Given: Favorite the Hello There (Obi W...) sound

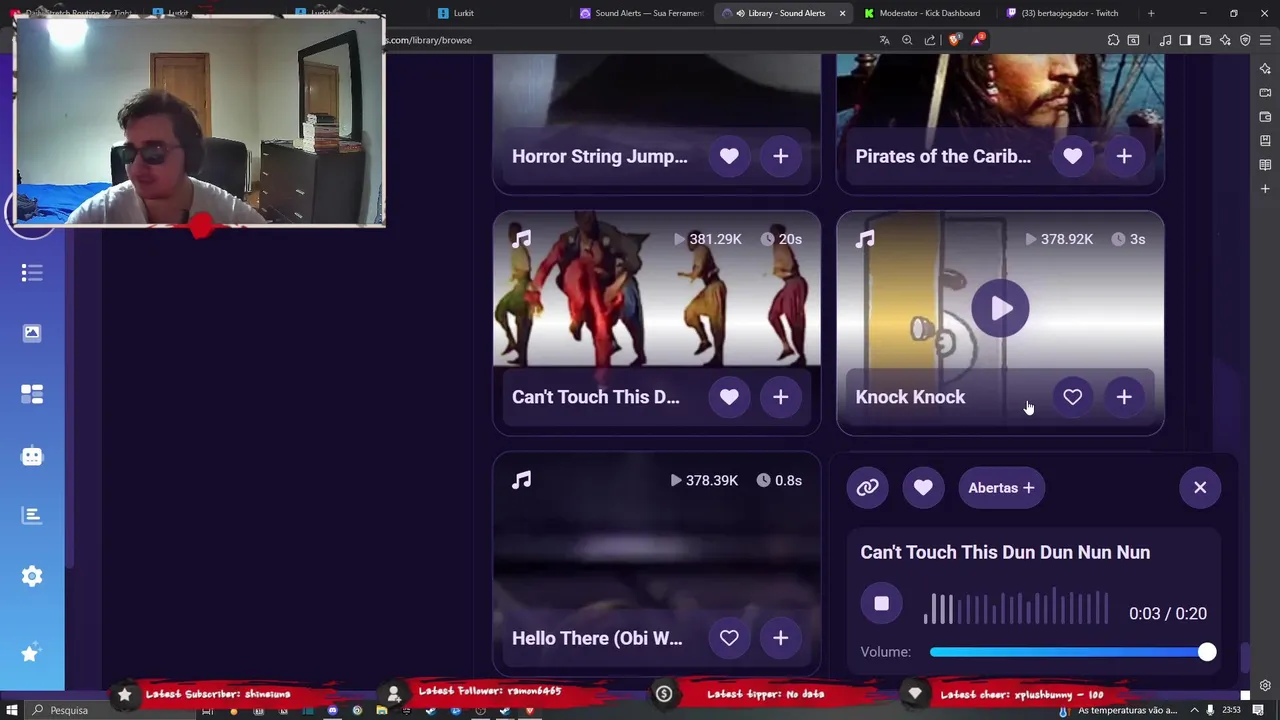Looking at the screenshot, I should [729, 638].
